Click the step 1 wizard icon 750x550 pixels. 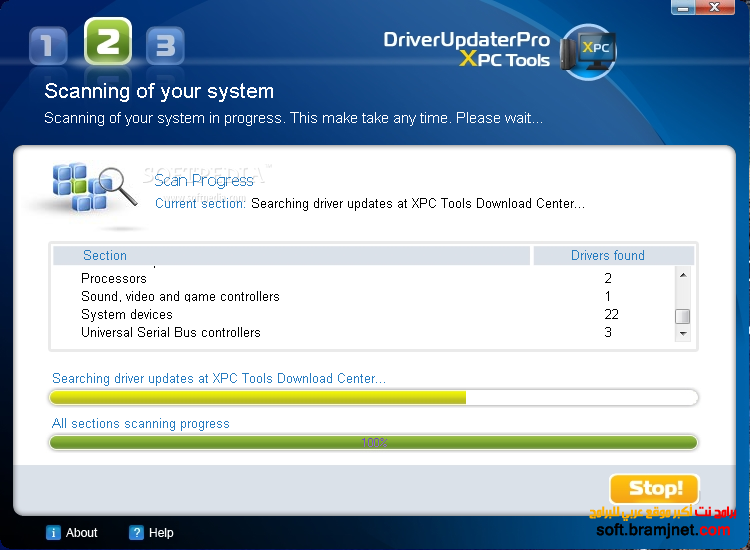48,46
